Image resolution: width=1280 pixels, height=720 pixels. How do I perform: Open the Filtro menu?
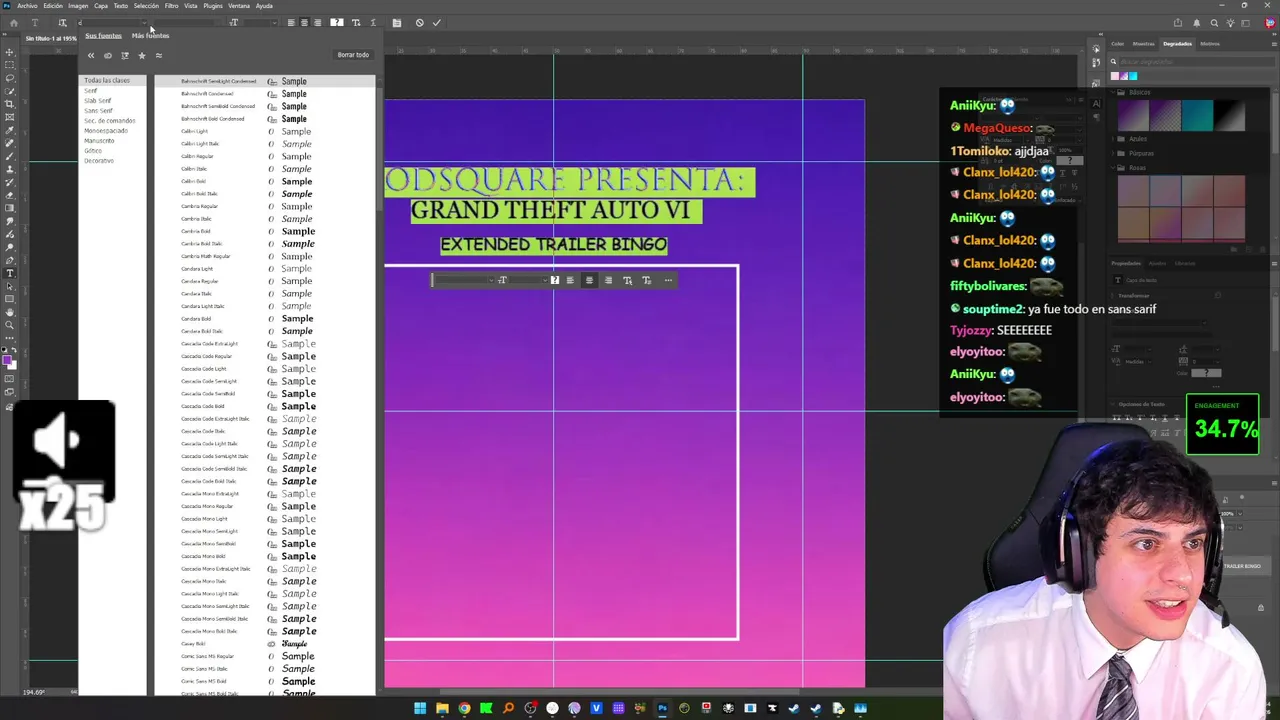[171, 6]
